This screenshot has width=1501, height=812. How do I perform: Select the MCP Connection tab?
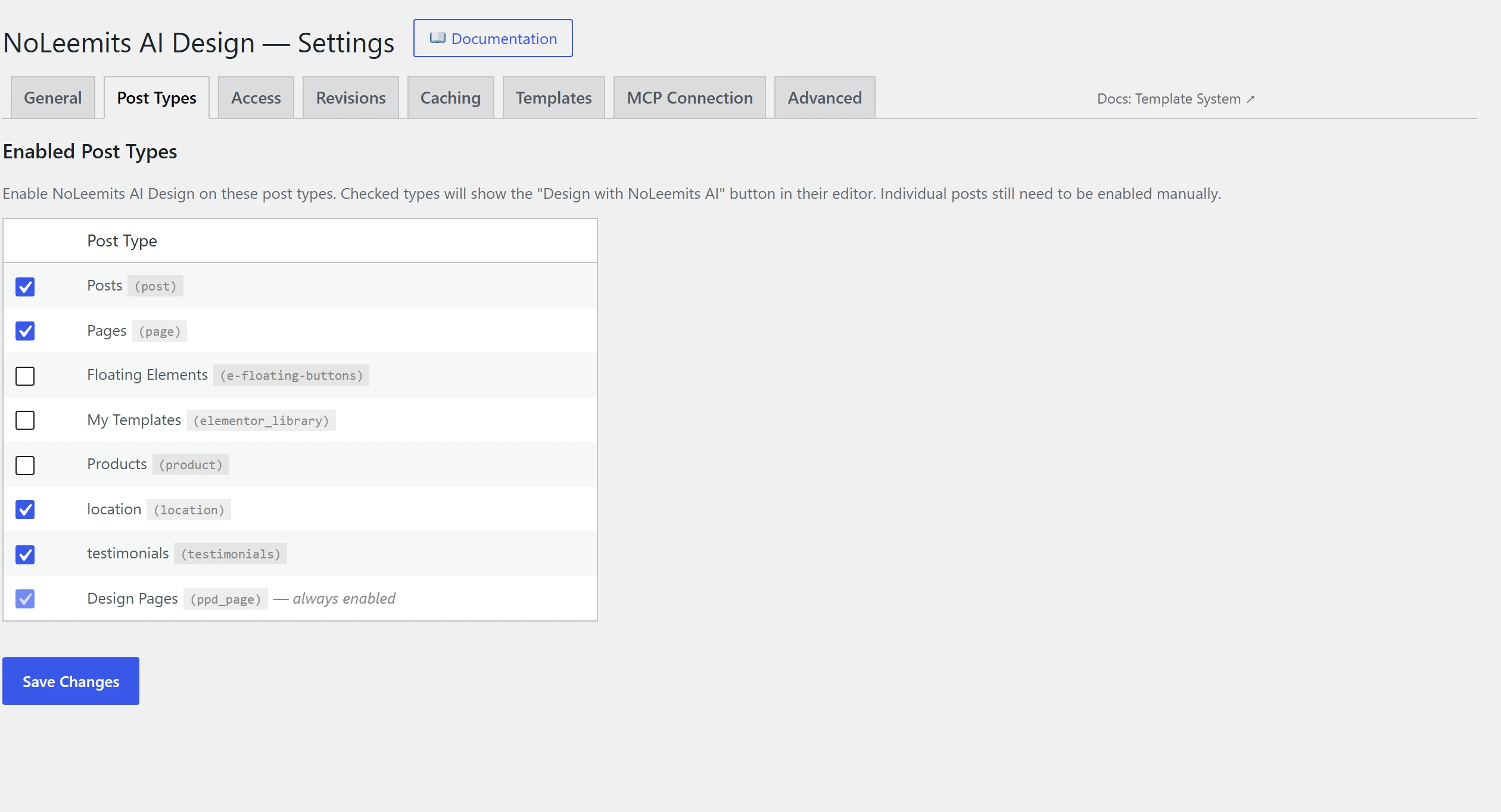(690, 98)
